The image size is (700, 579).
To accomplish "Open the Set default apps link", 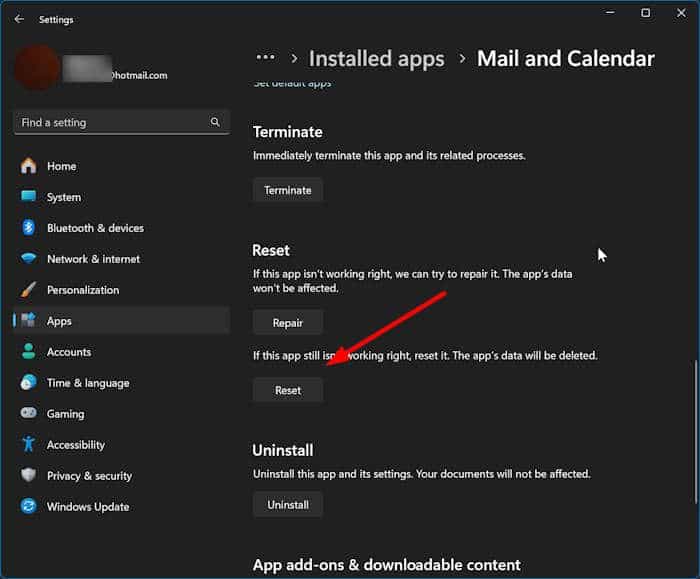I will (292, 83).
